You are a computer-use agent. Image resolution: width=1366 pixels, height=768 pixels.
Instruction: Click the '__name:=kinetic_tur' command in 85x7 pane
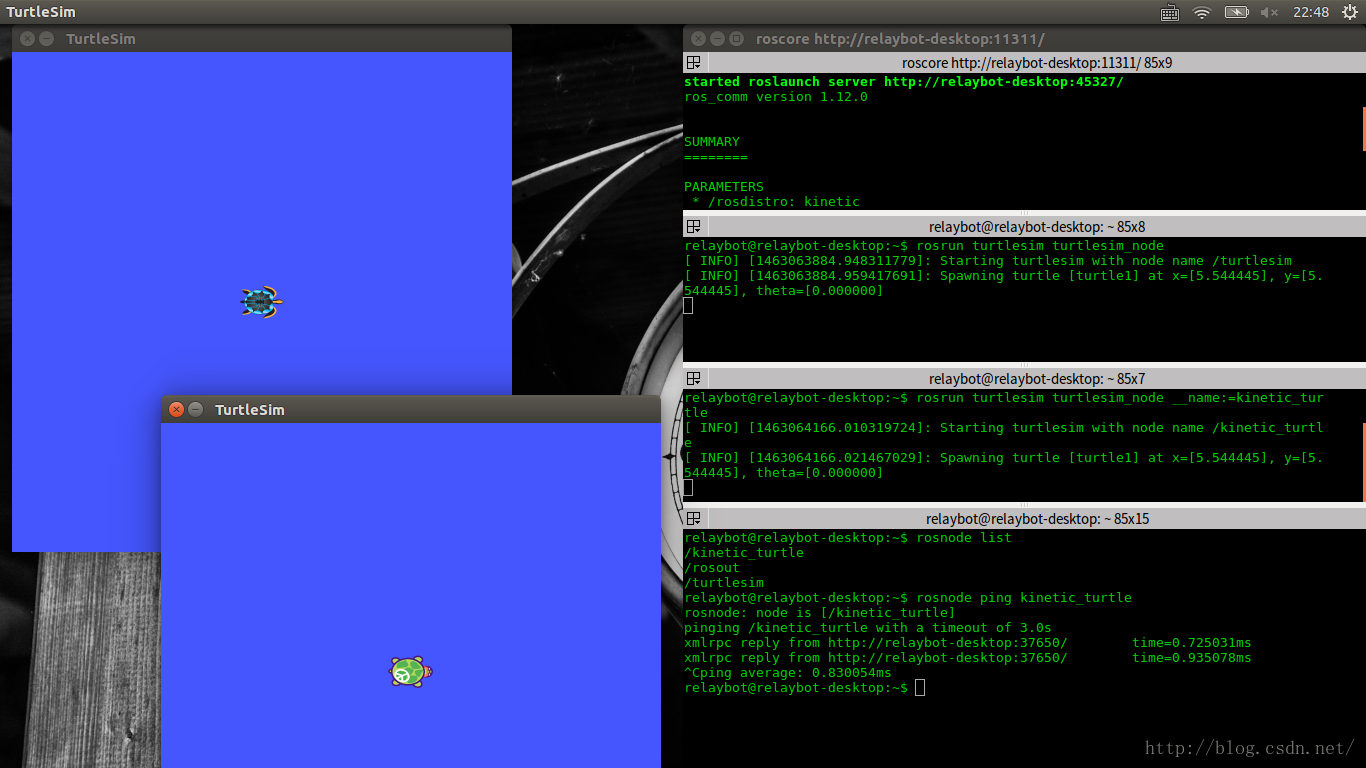tap(1248, 397)
